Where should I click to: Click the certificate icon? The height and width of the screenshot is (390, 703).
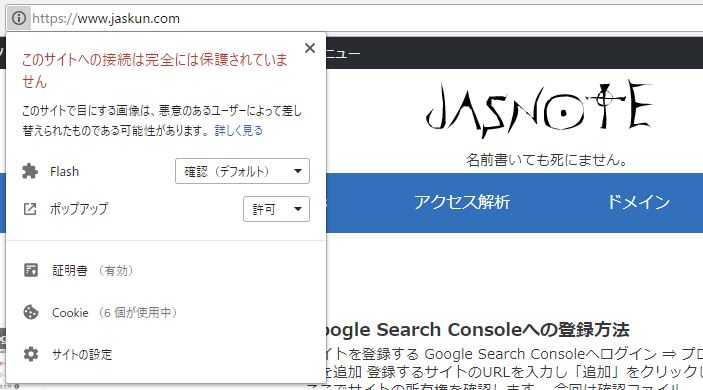point(31,270)
